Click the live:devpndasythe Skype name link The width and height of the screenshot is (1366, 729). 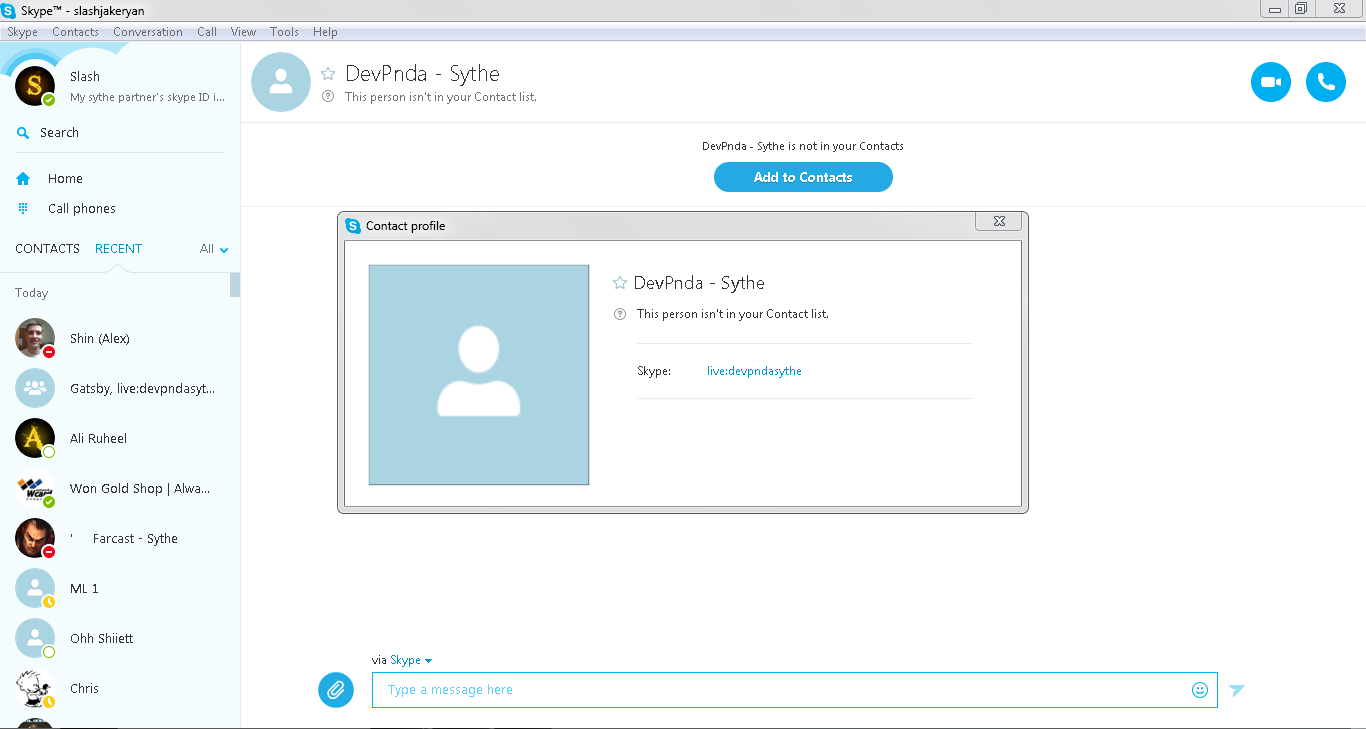point(754,371)
